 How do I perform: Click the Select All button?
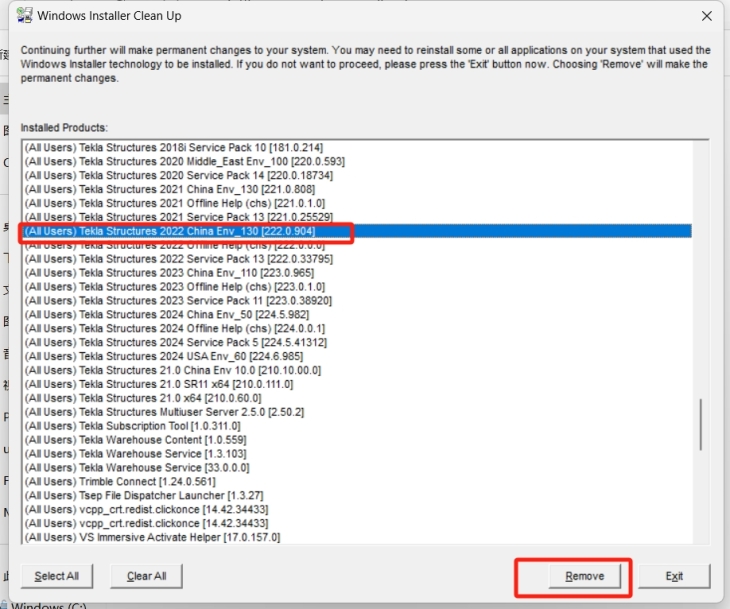(x=57, y=576)
